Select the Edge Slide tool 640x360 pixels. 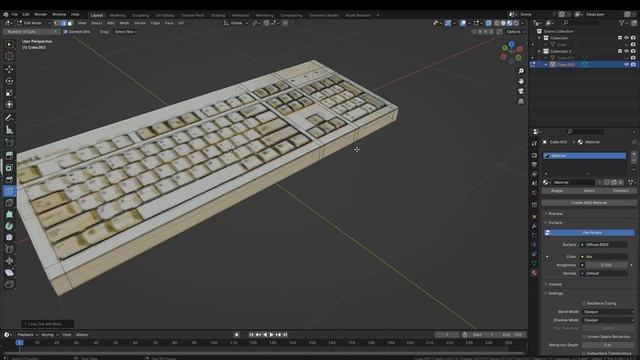tap(9, 249)
